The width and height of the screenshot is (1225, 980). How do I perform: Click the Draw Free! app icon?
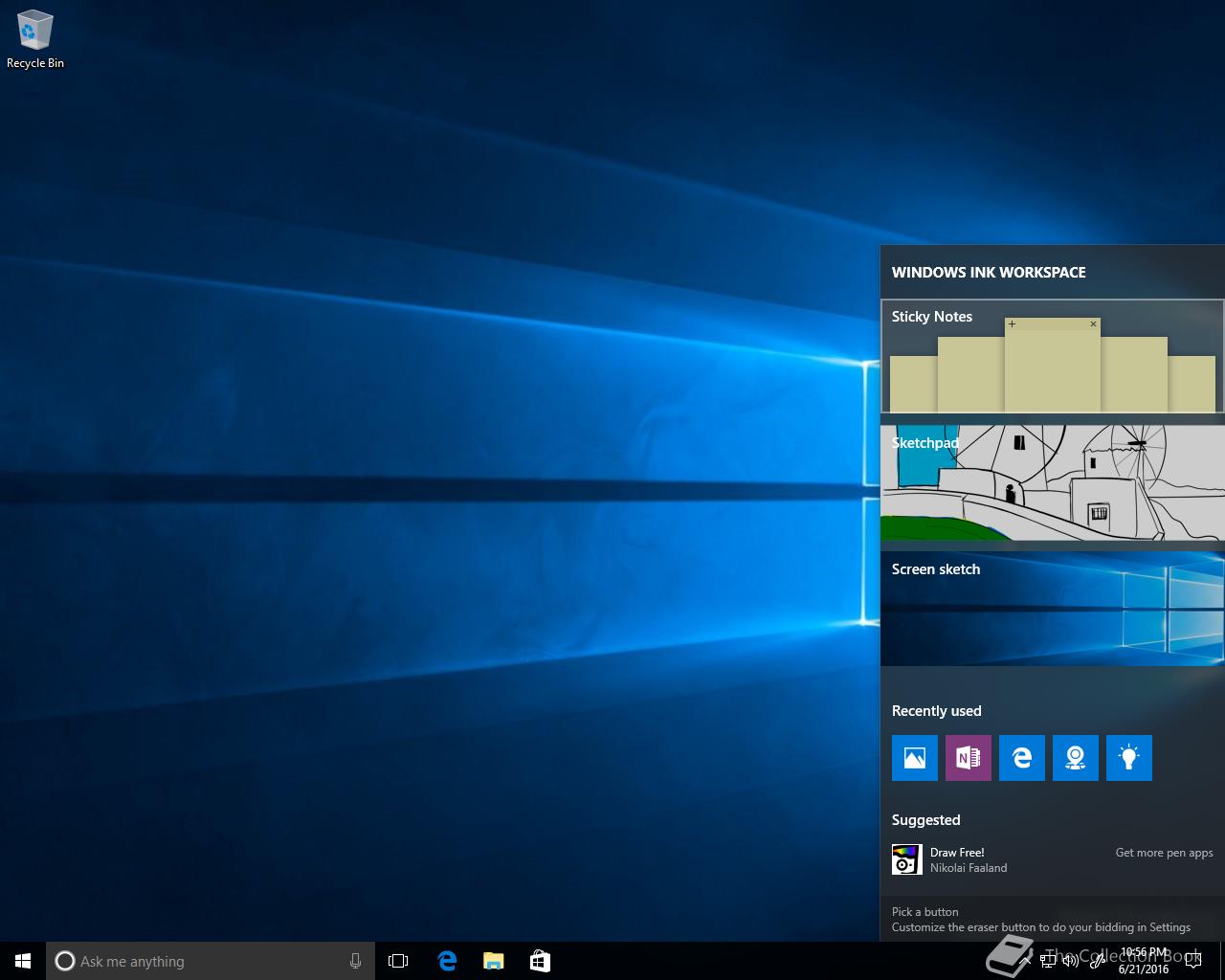click(x=907, y=859)
